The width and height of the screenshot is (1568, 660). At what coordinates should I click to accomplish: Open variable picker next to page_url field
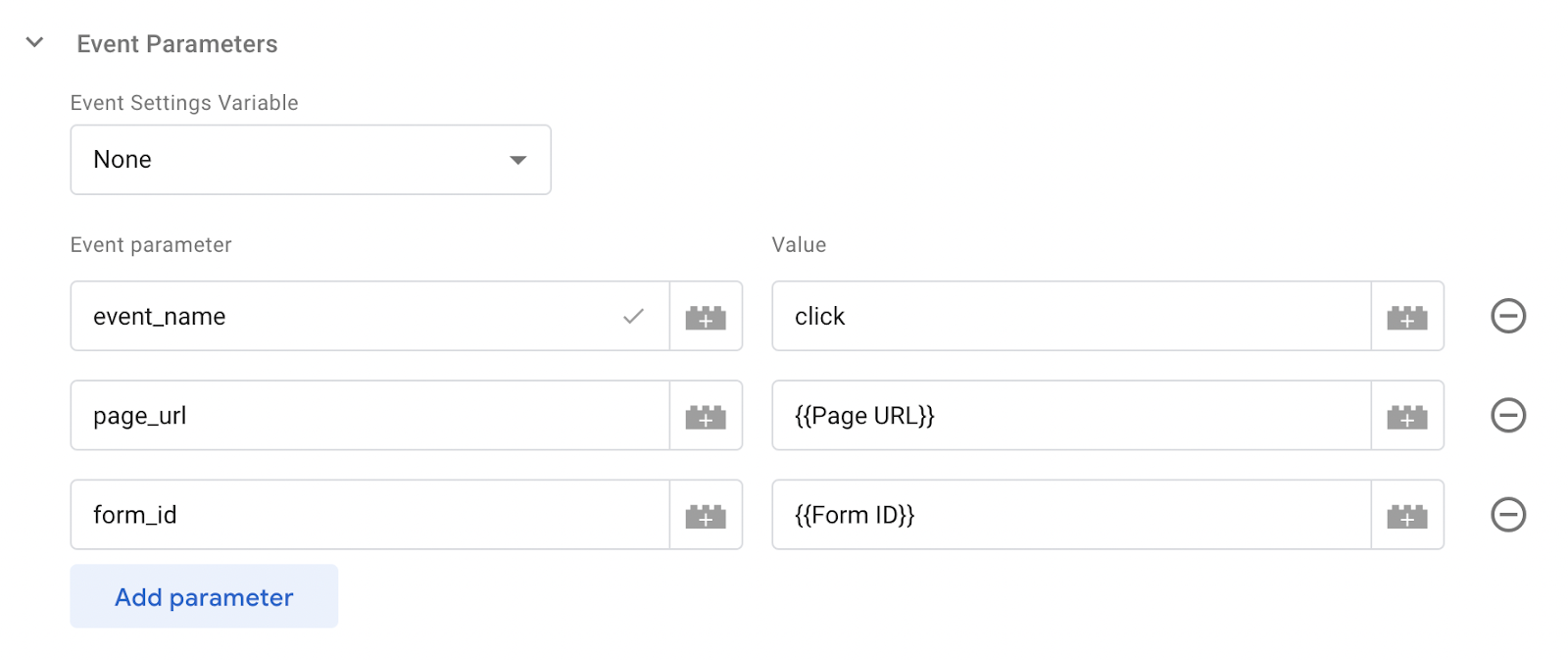[x=706, y=416]
